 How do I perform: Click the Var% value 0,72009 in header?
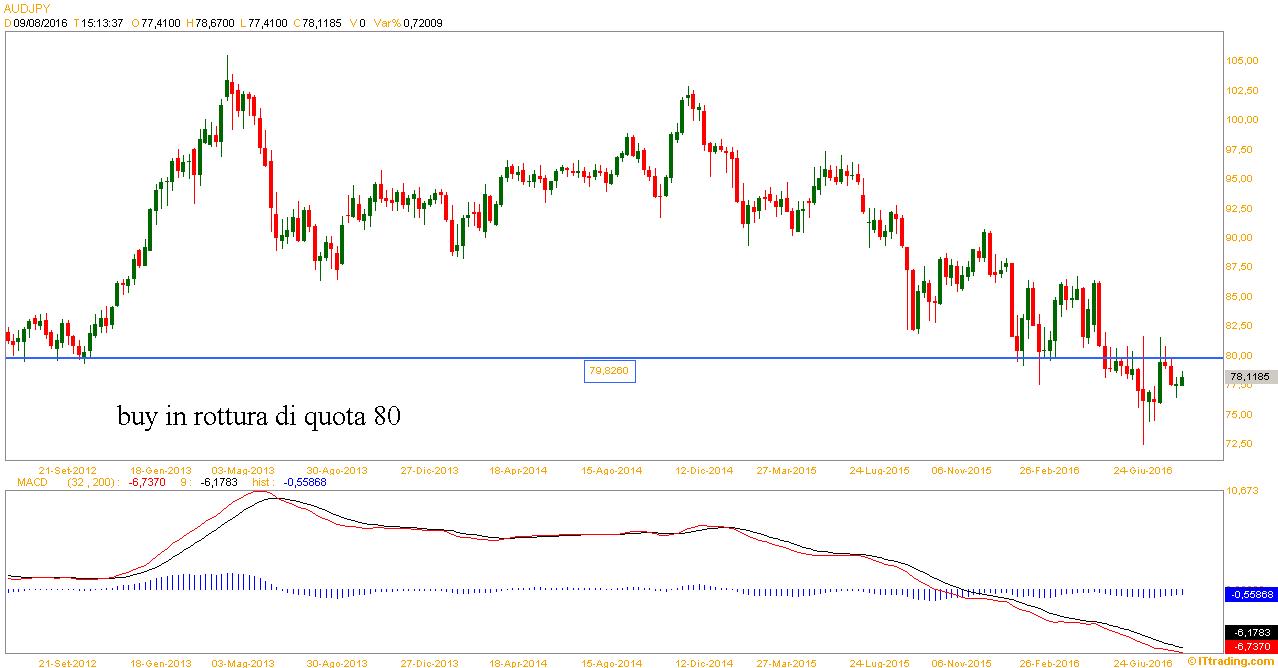coord(422,23)
